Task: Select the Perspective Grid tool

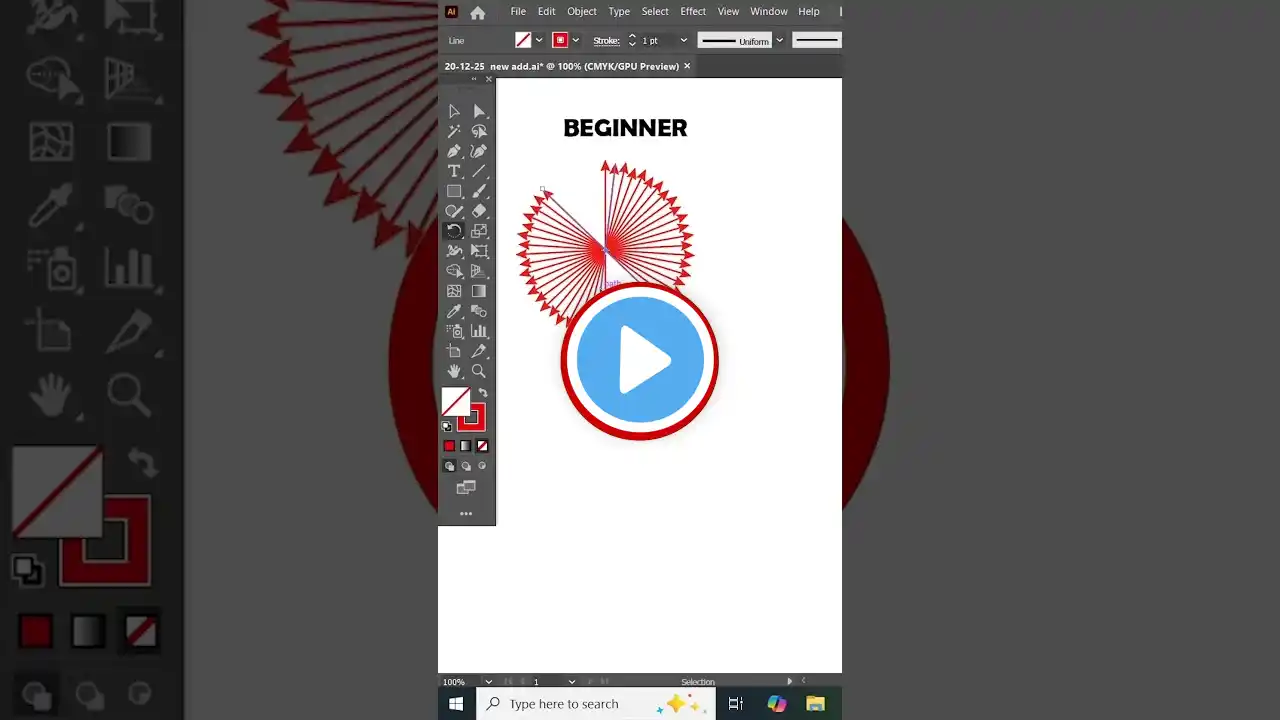Action: coord(479,271)
